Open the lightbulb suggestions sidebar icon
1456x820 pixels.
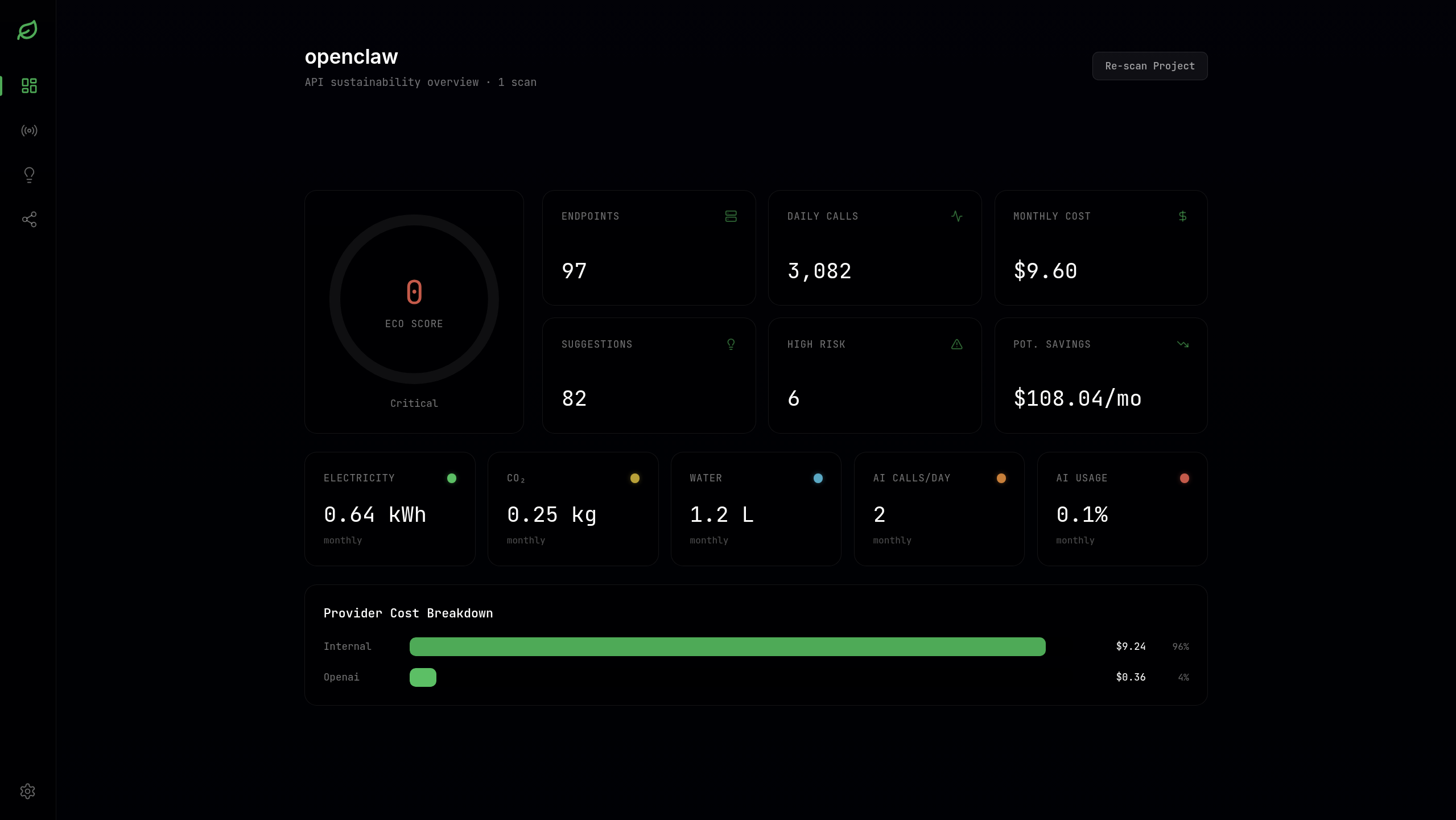pyautogui.click(x=29, y=175)
